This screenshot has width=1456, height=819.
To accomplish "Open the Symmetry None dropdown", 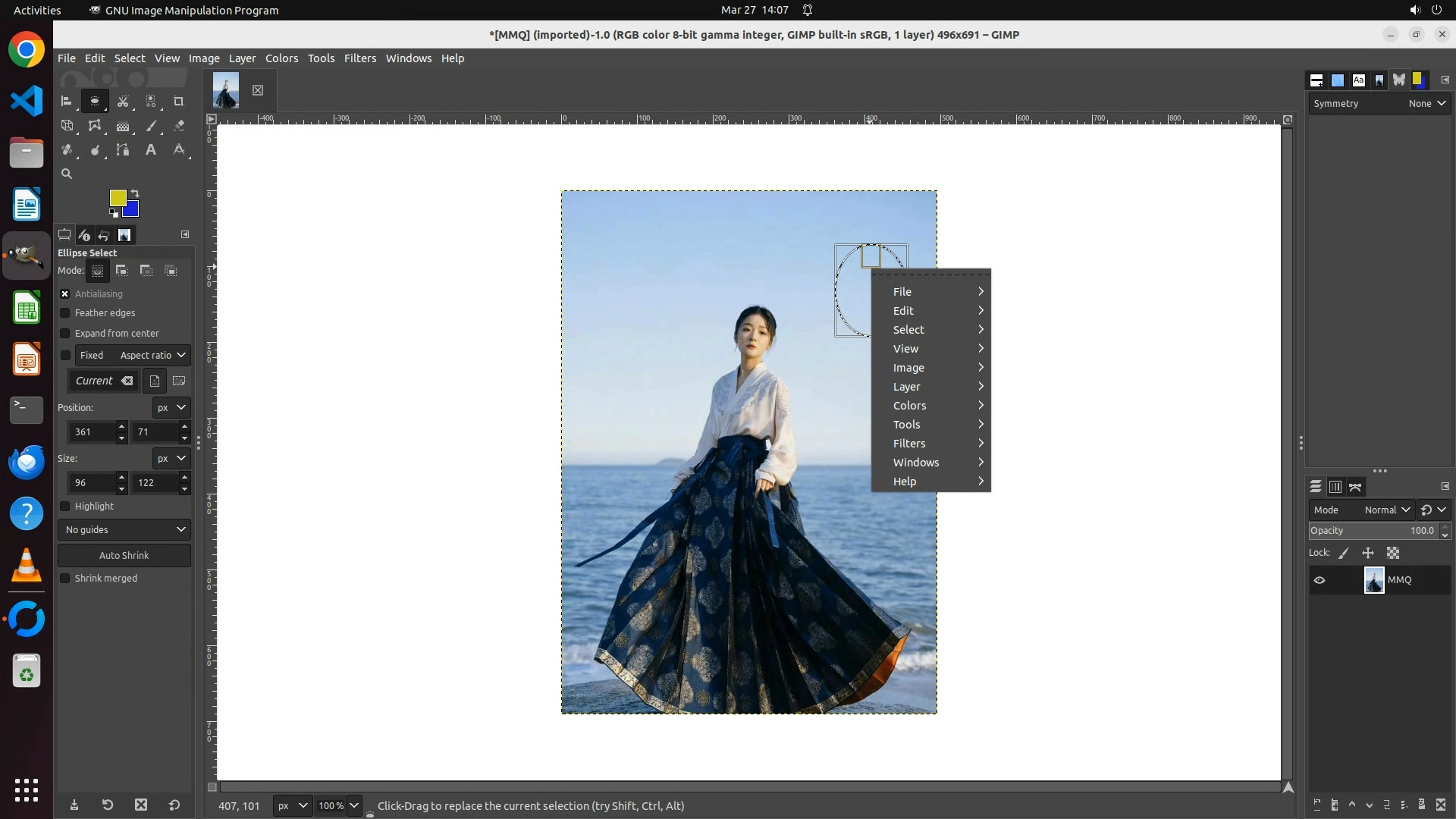I will pos(1426,104).
